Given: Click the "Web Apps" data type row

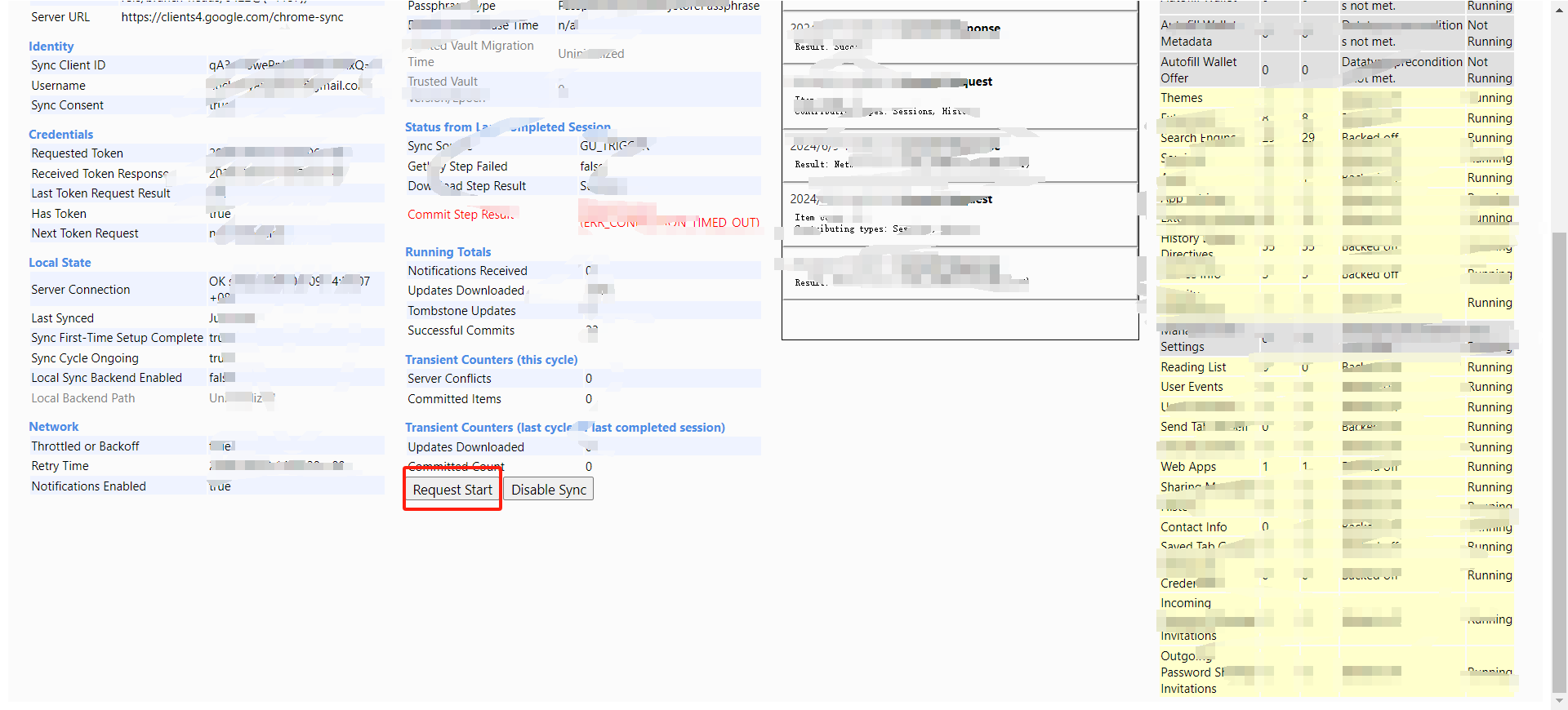Looking at the screenshot, I should tap(1335, 467).
